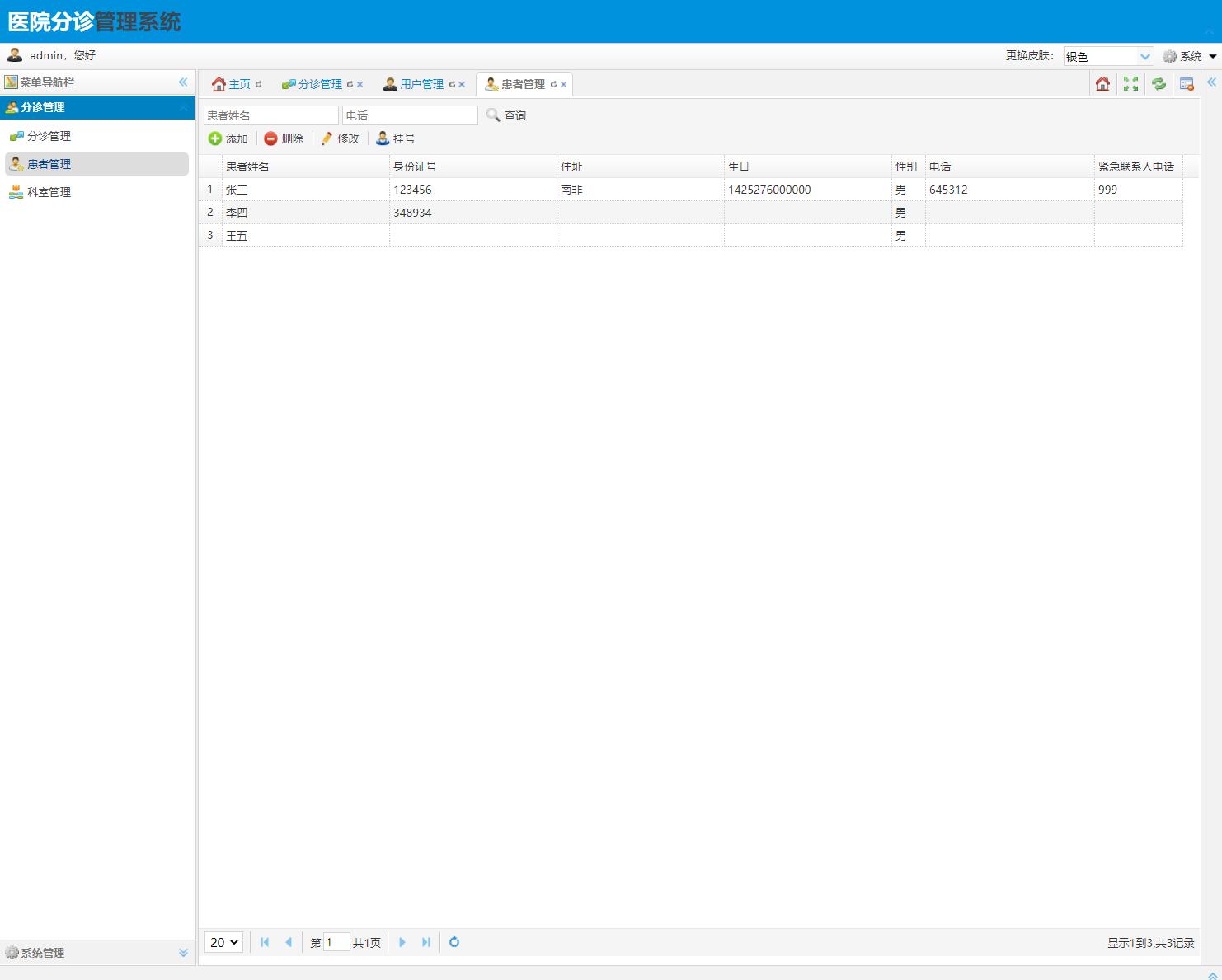This screenshot has height=980, width=1222.
Task: Click the close-tabs window icon
Action: click(1187, 83)
